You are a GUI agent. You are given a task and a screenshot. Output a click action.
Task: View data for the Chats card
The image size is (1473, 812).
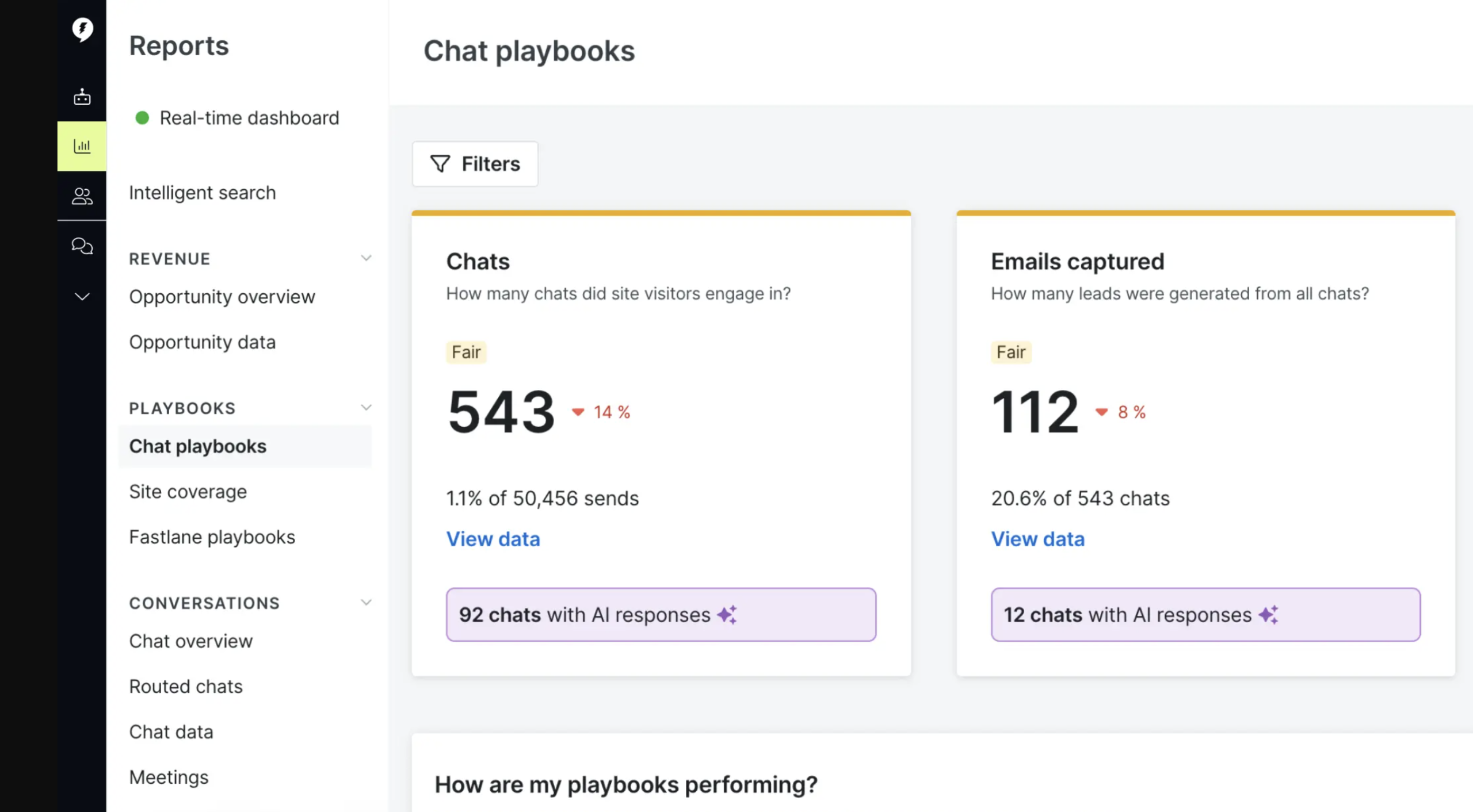[493, 539]
